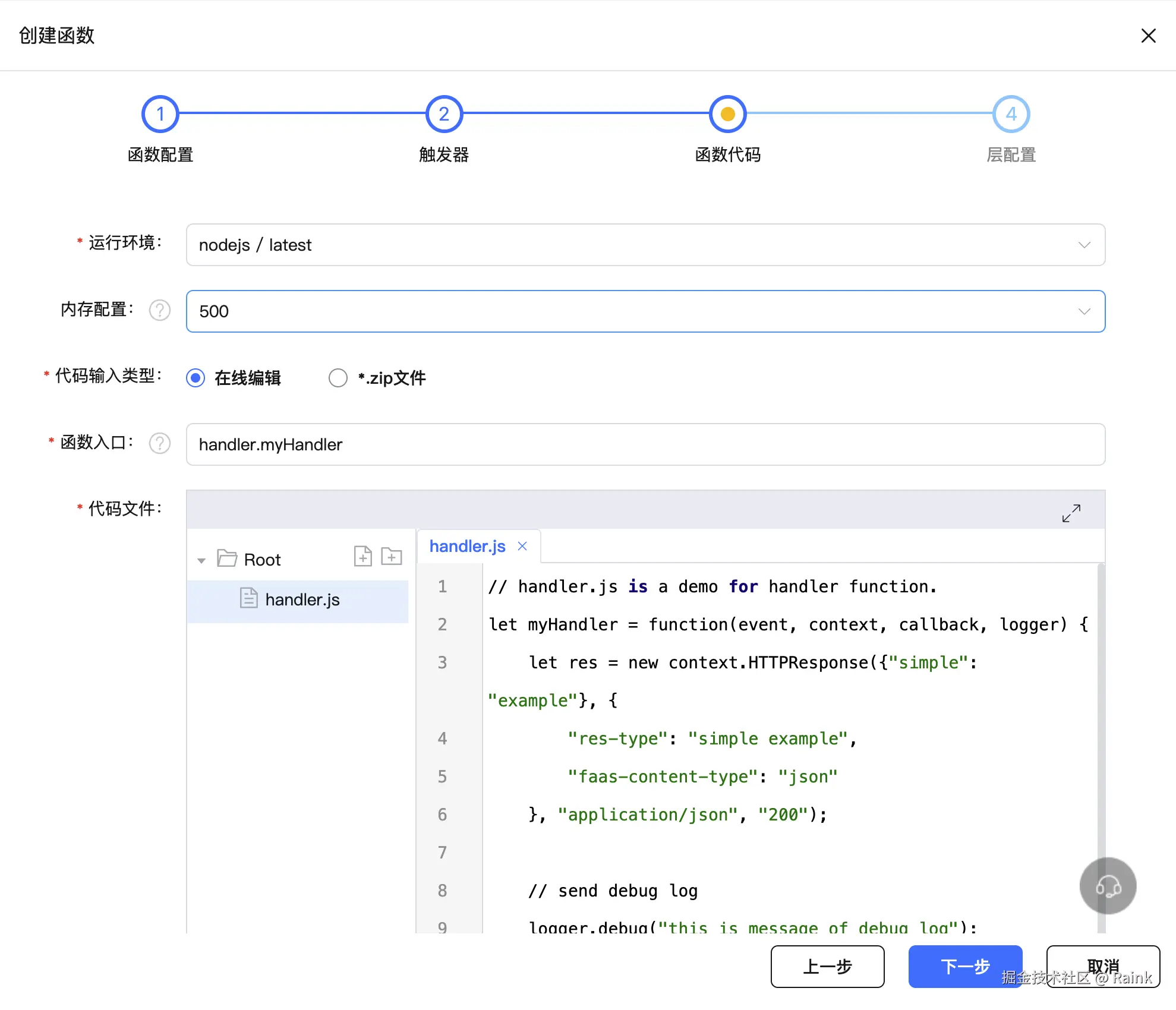
Task: Click the new file icon beside Root
Action: (362, 557)
